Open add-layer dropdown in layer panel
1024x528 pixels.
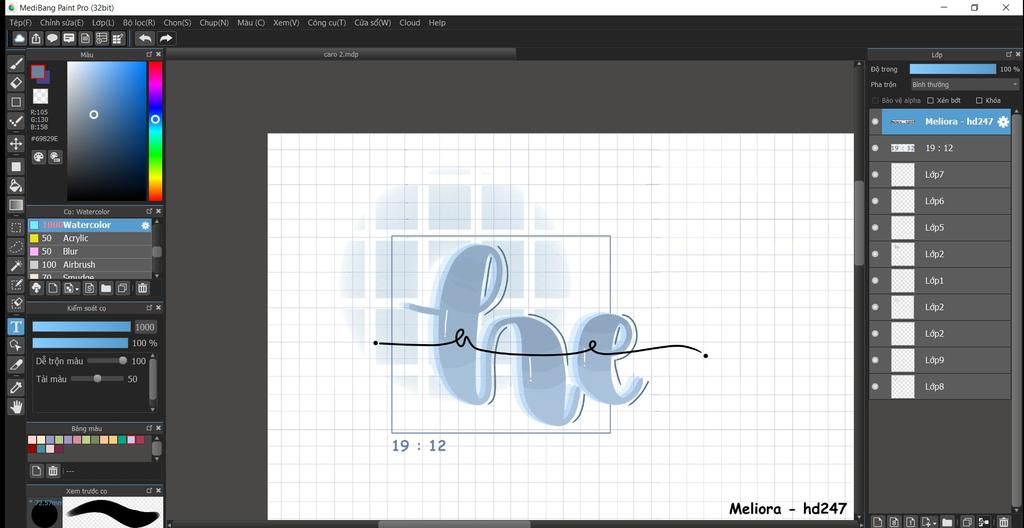928,521
